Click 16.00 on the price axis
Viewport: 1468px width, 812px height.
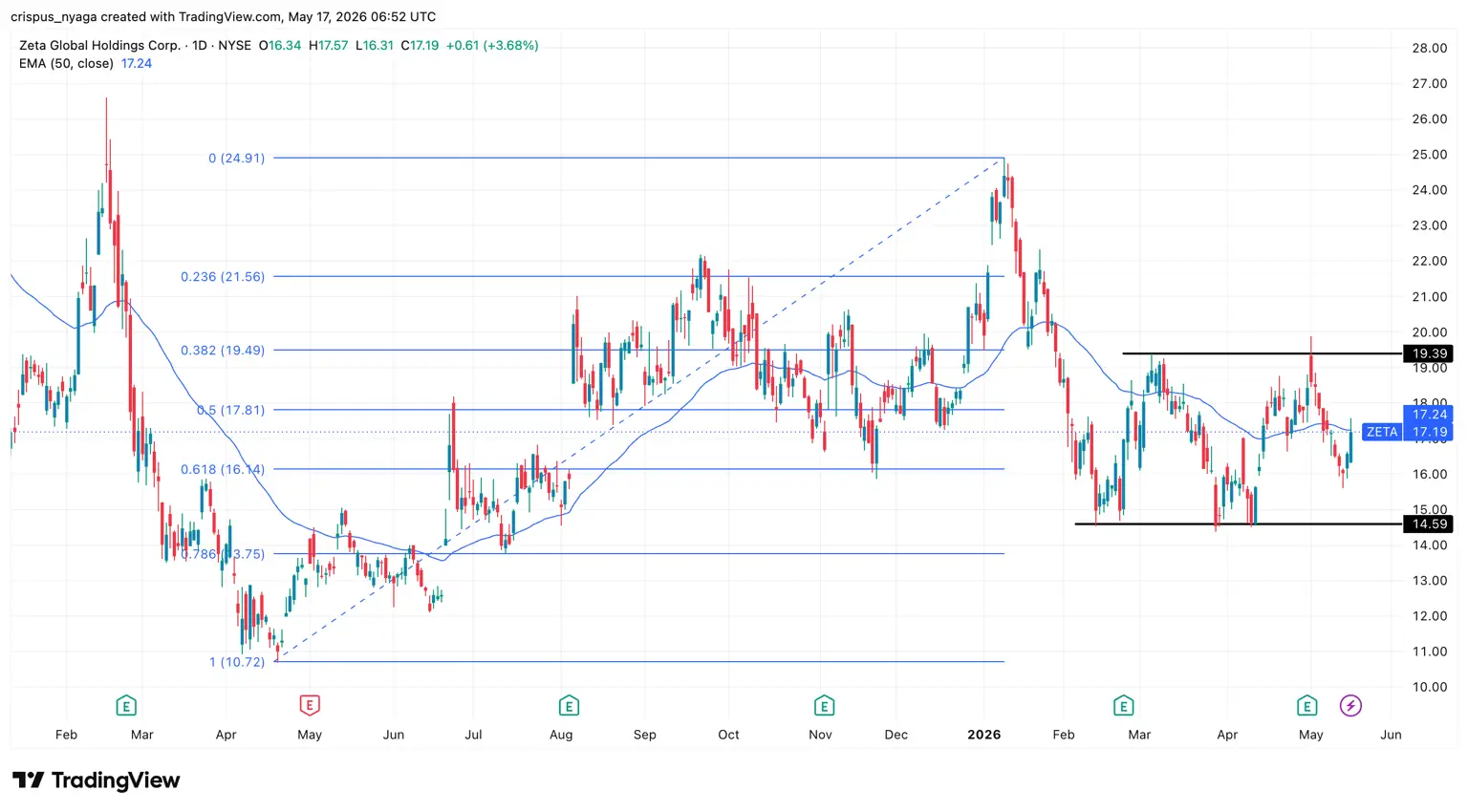[x=1430, y=474]
